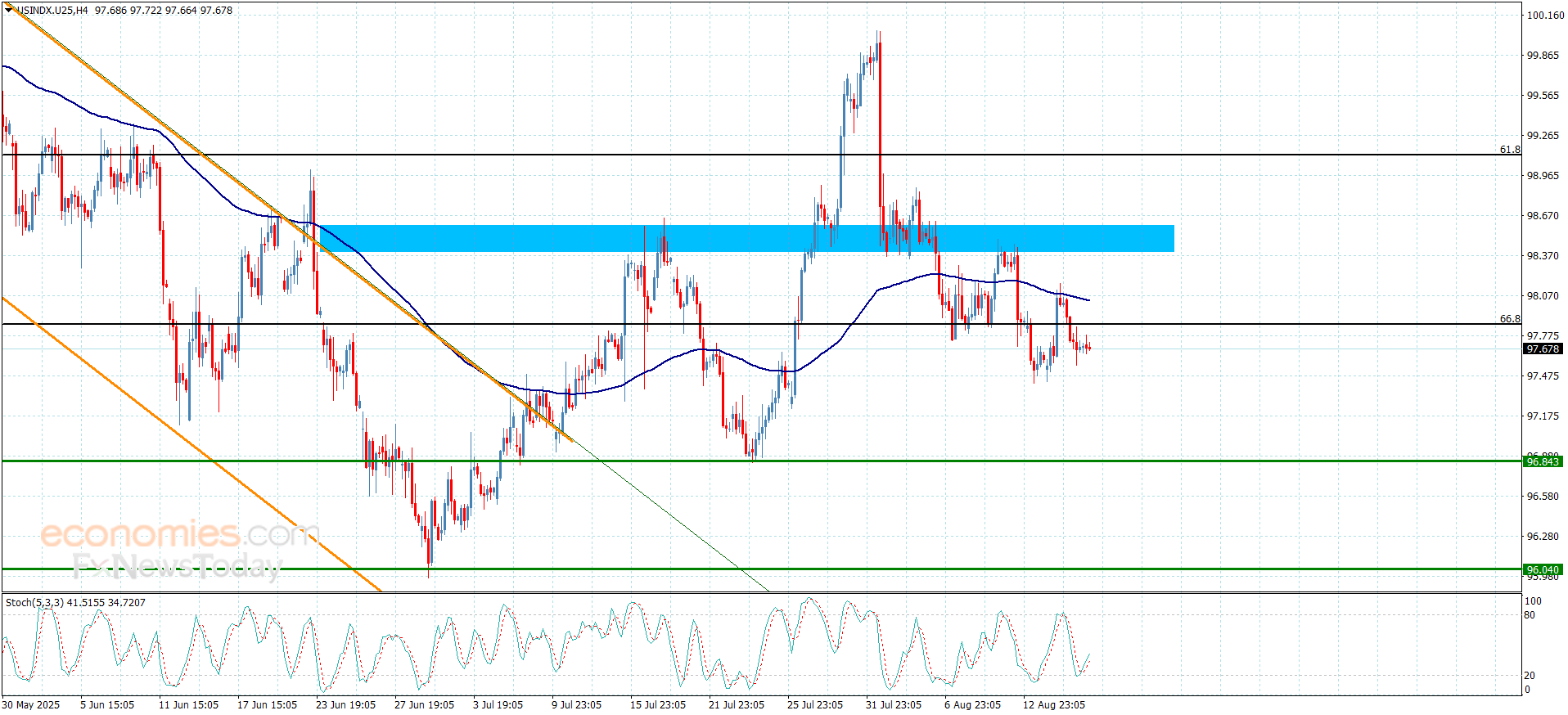Viewport: 1568px width, 715px height.
Task: Click the 98.965 price scale label
Action: click(x=1543, y=176)
